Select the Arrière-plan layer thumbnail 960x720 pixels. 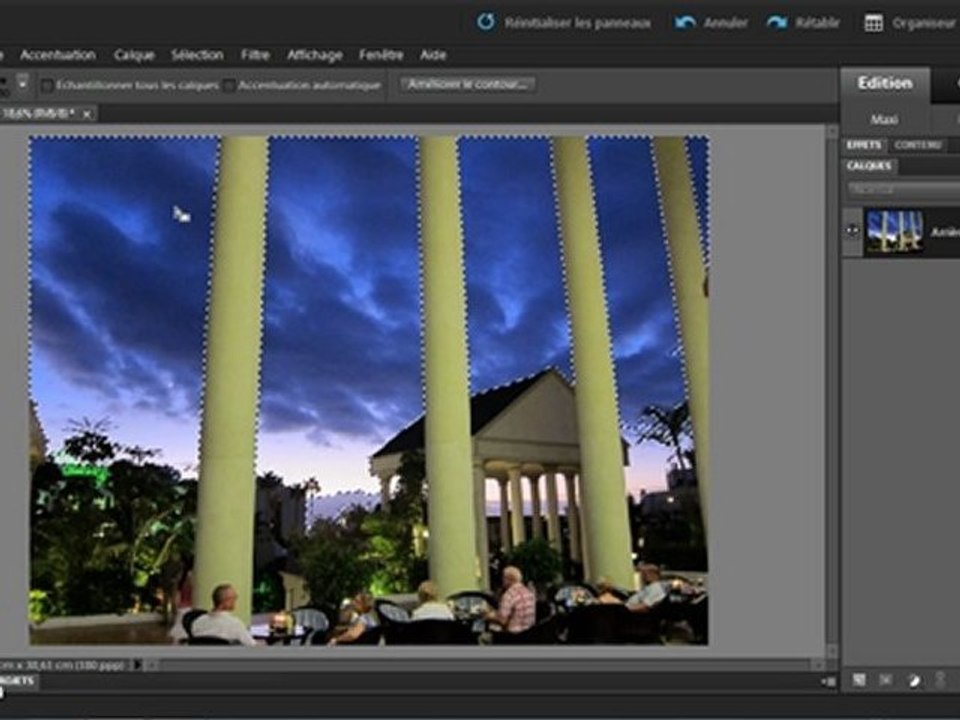[x=894, y=231]
